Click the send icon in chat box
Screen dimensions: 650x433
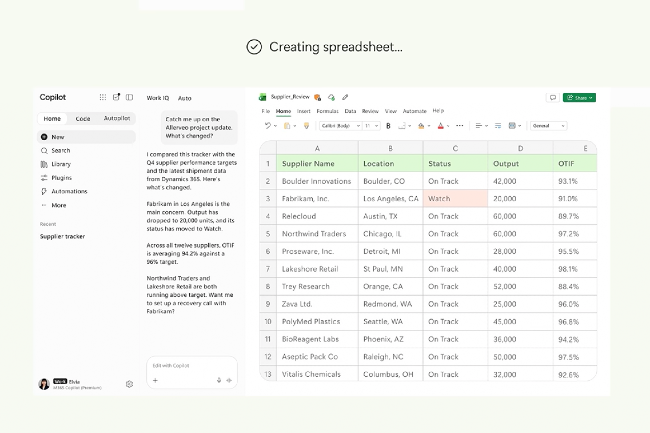(x=229, y=380)
